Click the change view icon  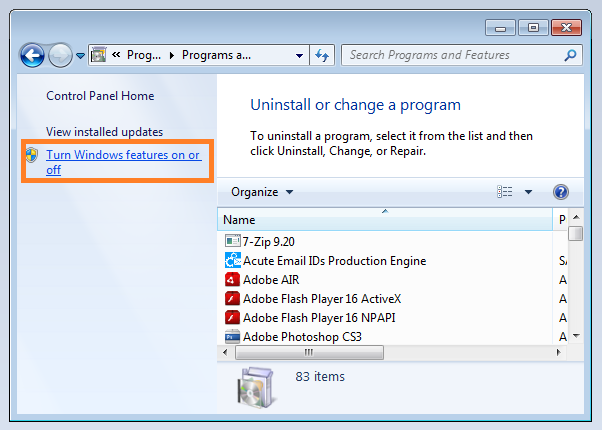pyautogui.click(x=504, y=192)
